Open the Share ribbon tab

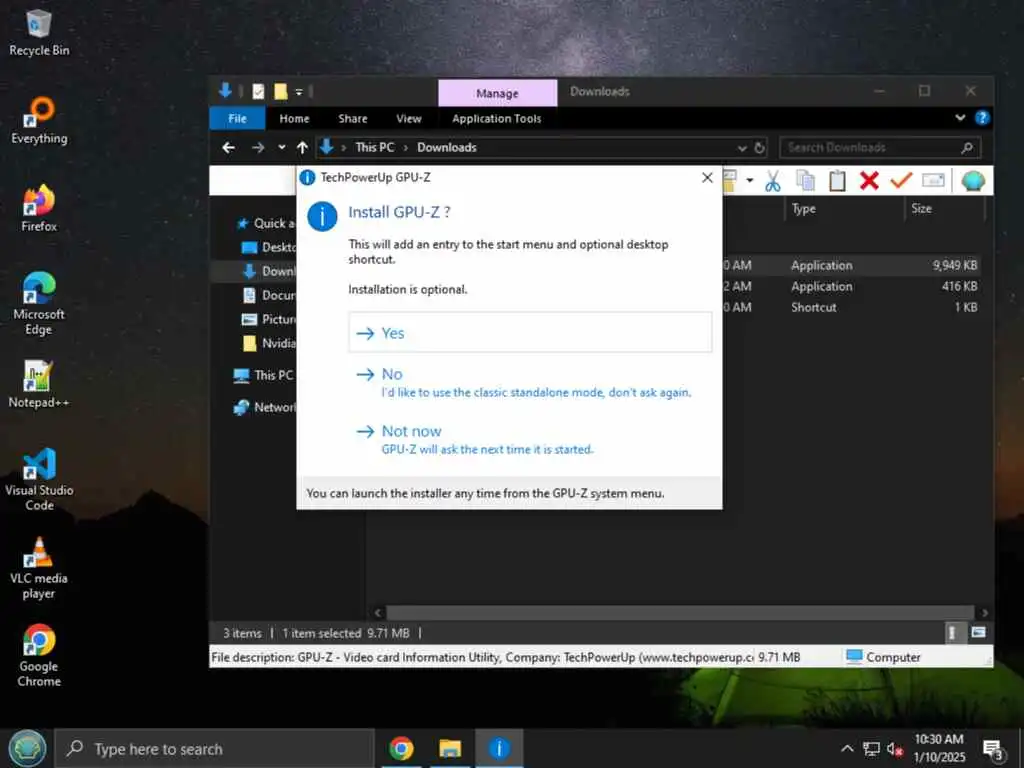[353, 119]
